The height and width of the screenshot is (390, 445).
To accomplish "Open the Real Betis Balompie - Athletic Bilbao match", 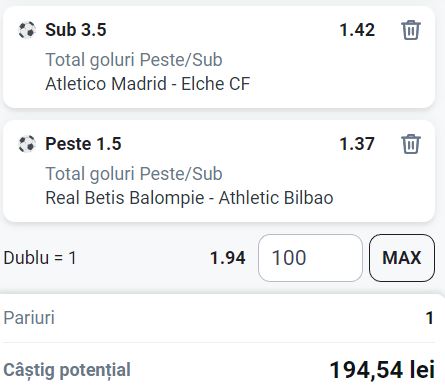I will tap(189, 198).
